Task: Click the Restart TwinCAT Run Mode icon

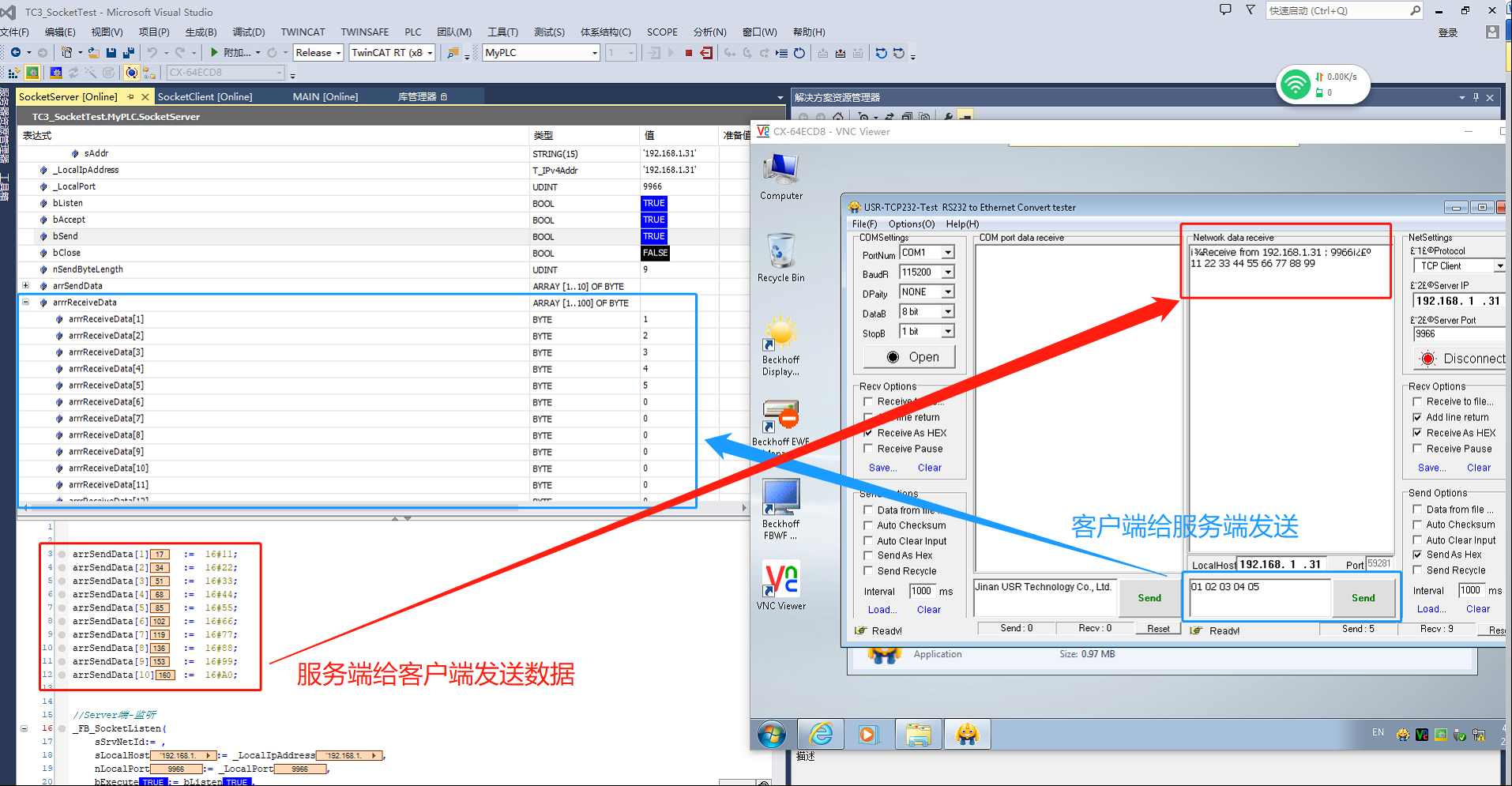Action: point(32,73)
